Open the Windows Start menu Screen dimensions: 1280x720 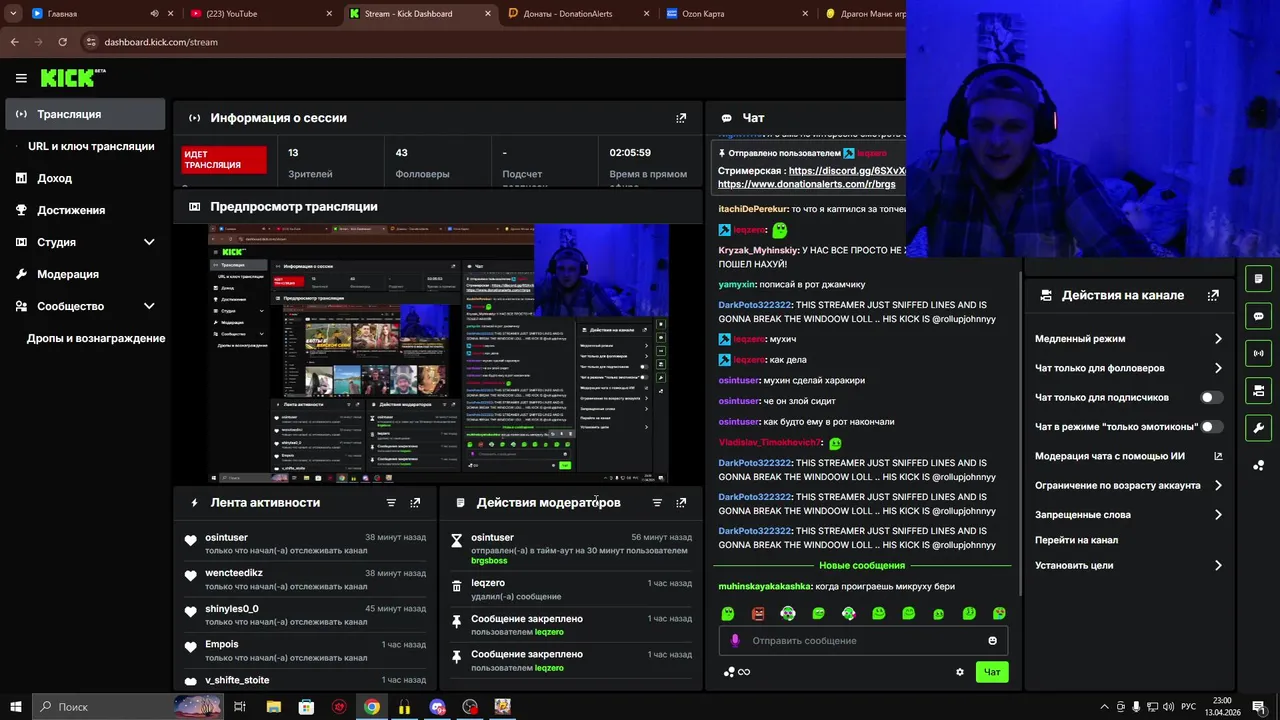(x=15, y=707)
